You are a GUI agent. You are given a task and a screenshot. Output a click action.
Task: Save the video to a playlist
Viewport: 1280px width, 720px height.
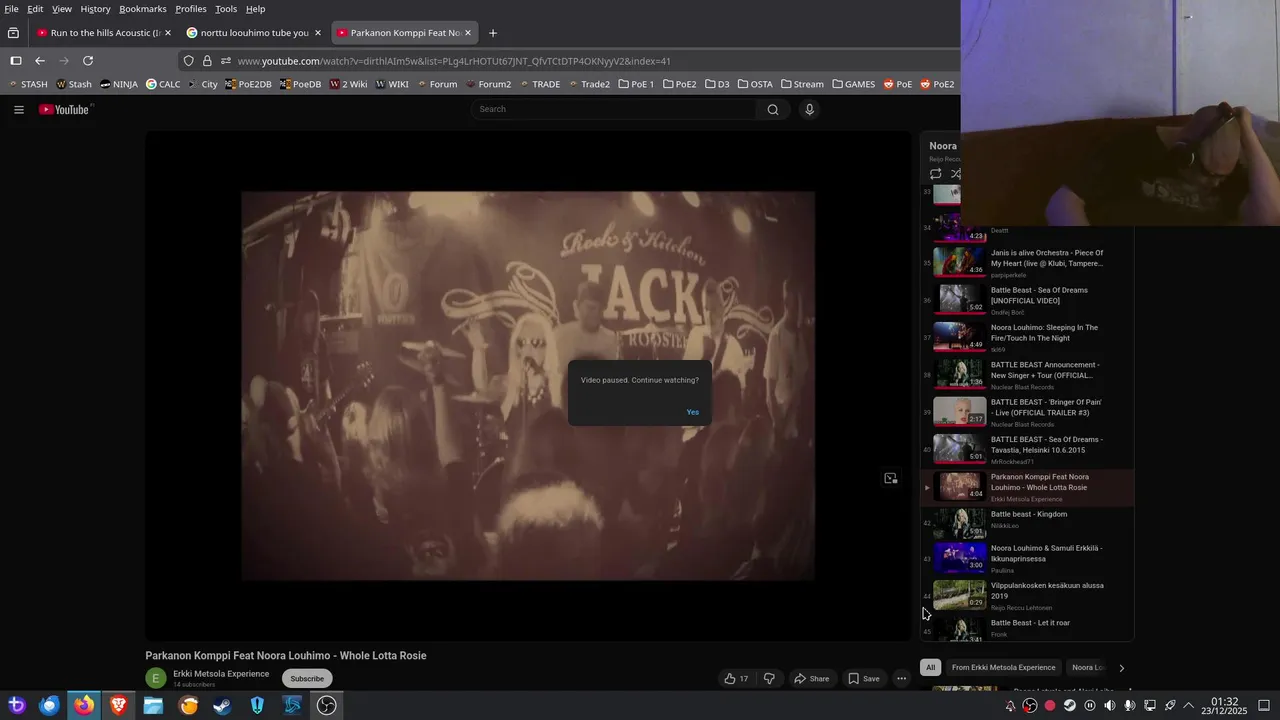(x=864, y=678)
